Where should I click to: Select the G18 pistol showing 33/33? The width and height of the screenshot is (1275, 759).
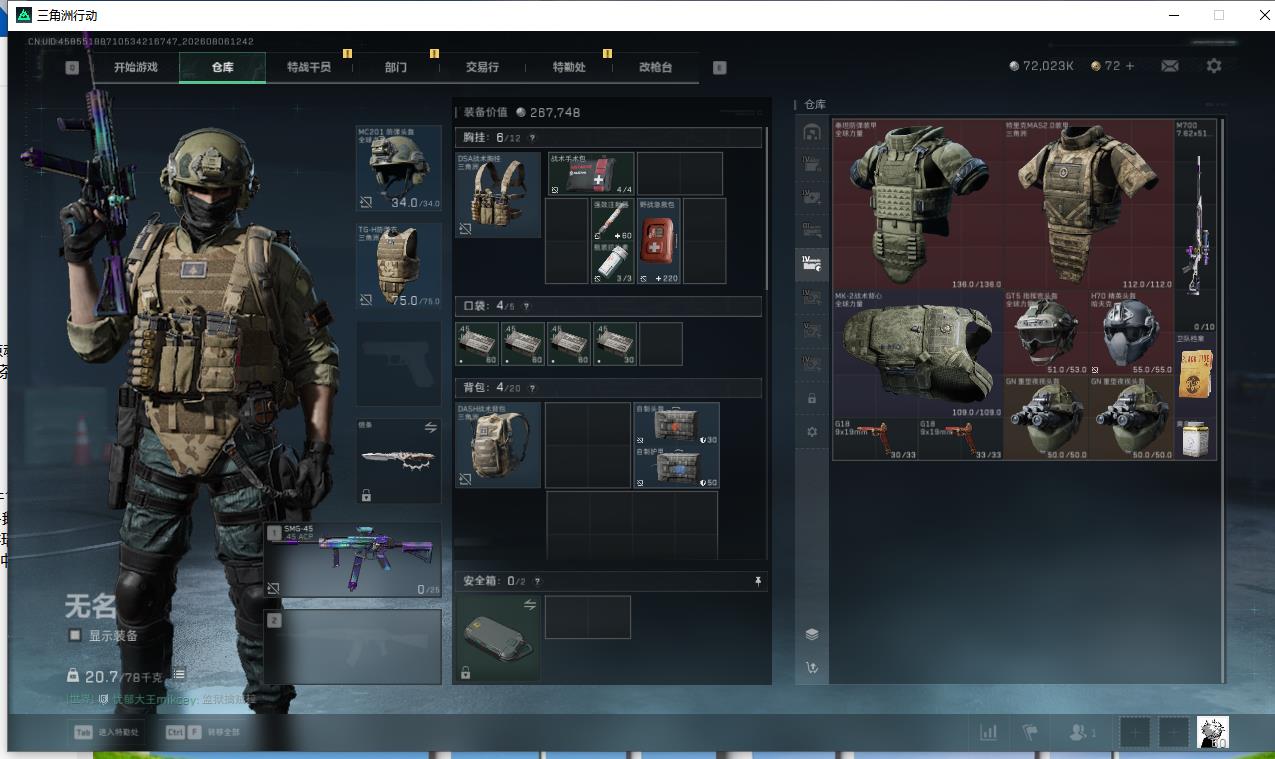(962, 440)
